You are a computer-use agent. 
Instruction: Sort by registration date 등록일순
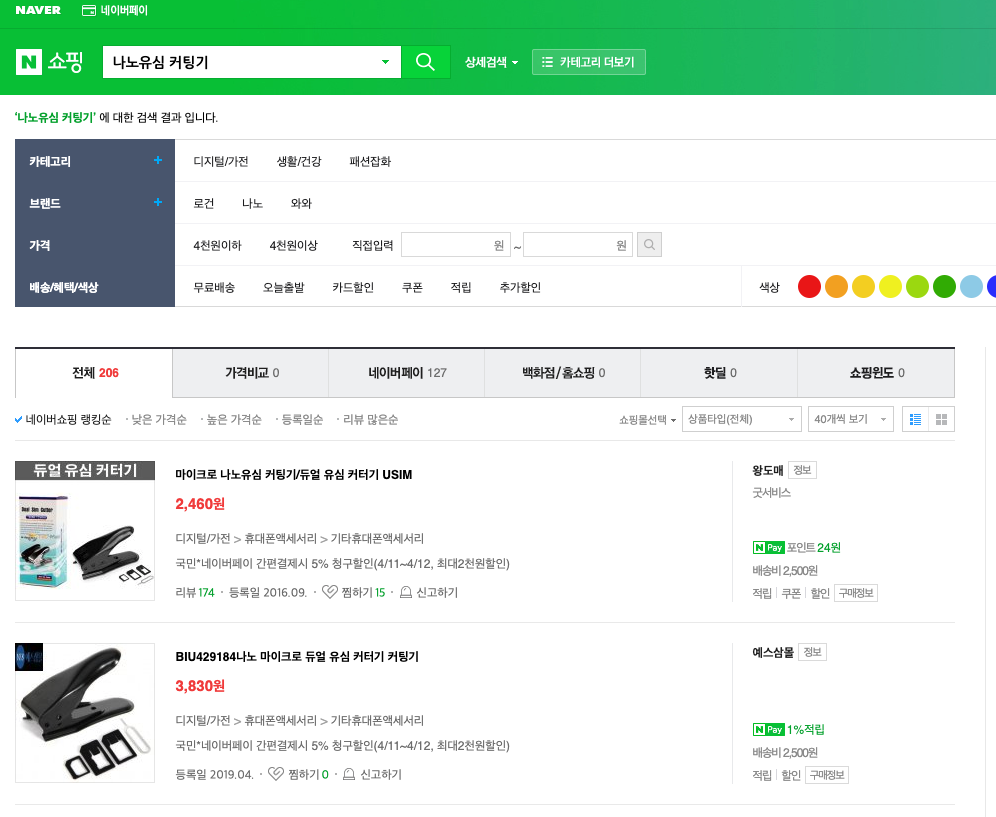coord(302,419)
